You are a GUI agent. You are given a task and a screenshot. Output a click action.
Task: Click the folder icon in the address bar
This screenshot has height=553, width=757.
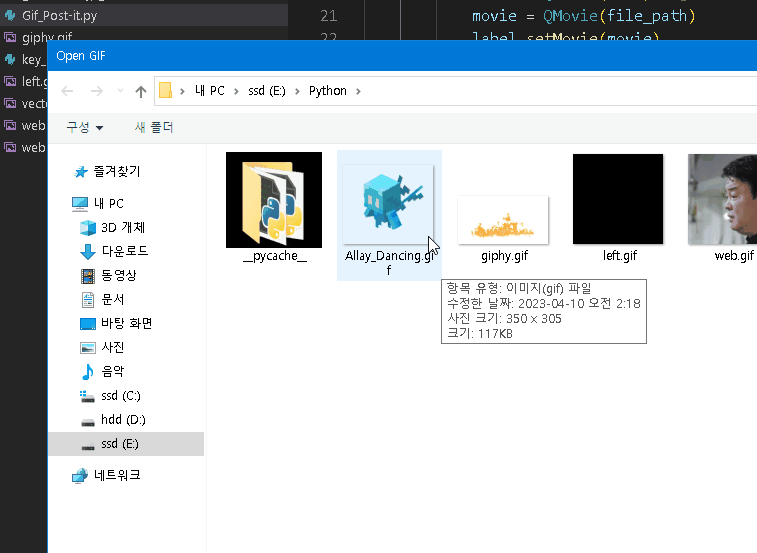pos(166,90)
